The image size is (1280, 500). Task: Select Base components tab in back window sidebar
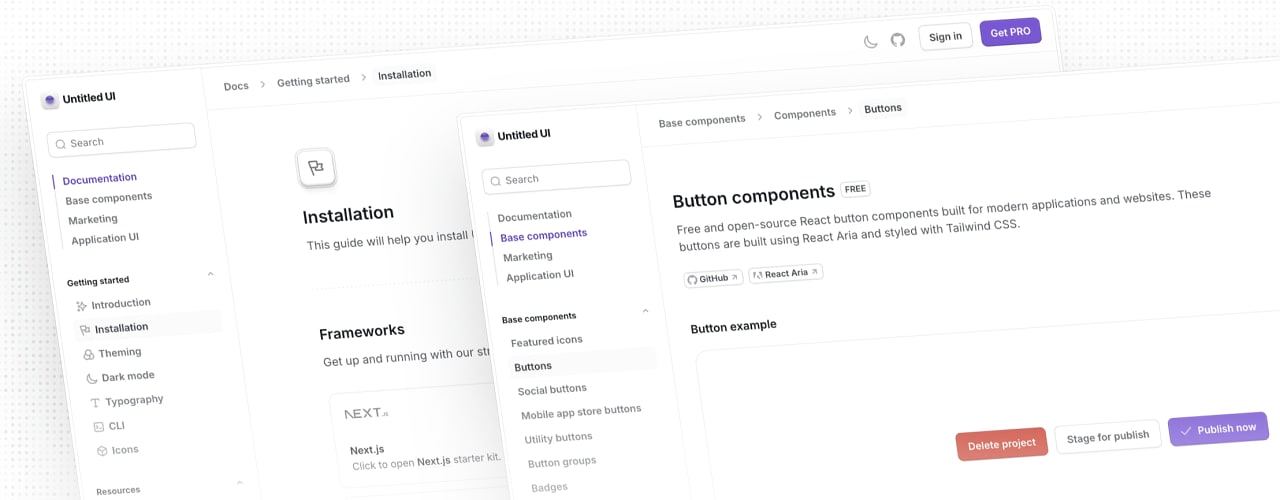click(x=109, y=198)
